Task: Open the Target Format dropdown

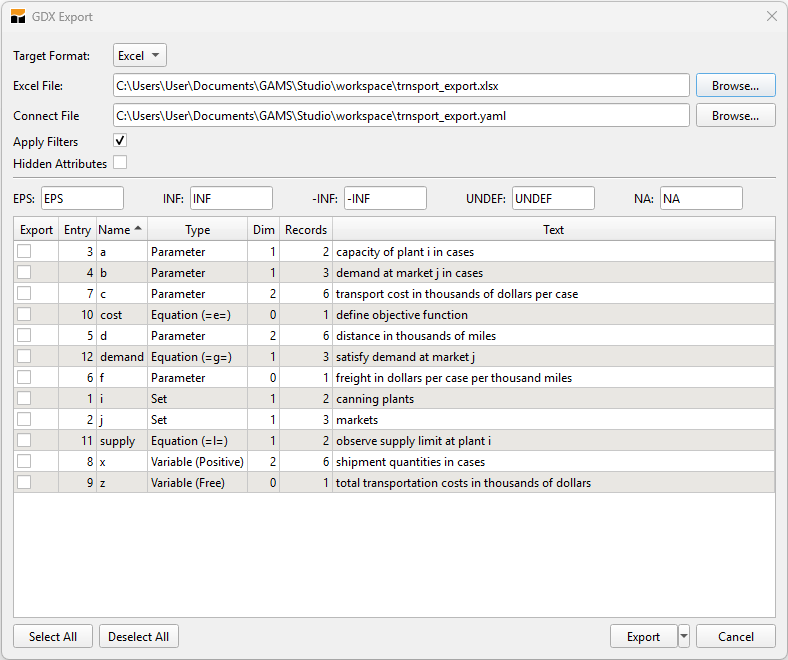Action: point(140,56)
